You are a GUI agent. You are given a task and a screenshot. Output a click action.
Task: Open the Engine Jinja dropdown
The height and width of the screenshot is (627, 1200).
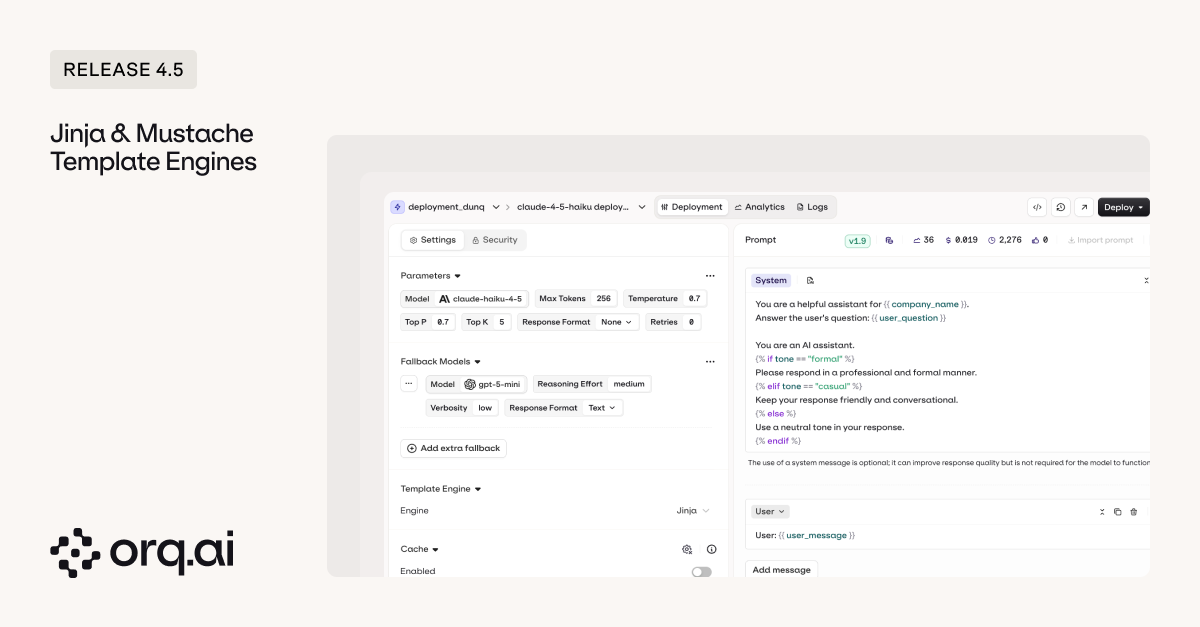click(693, 511)
